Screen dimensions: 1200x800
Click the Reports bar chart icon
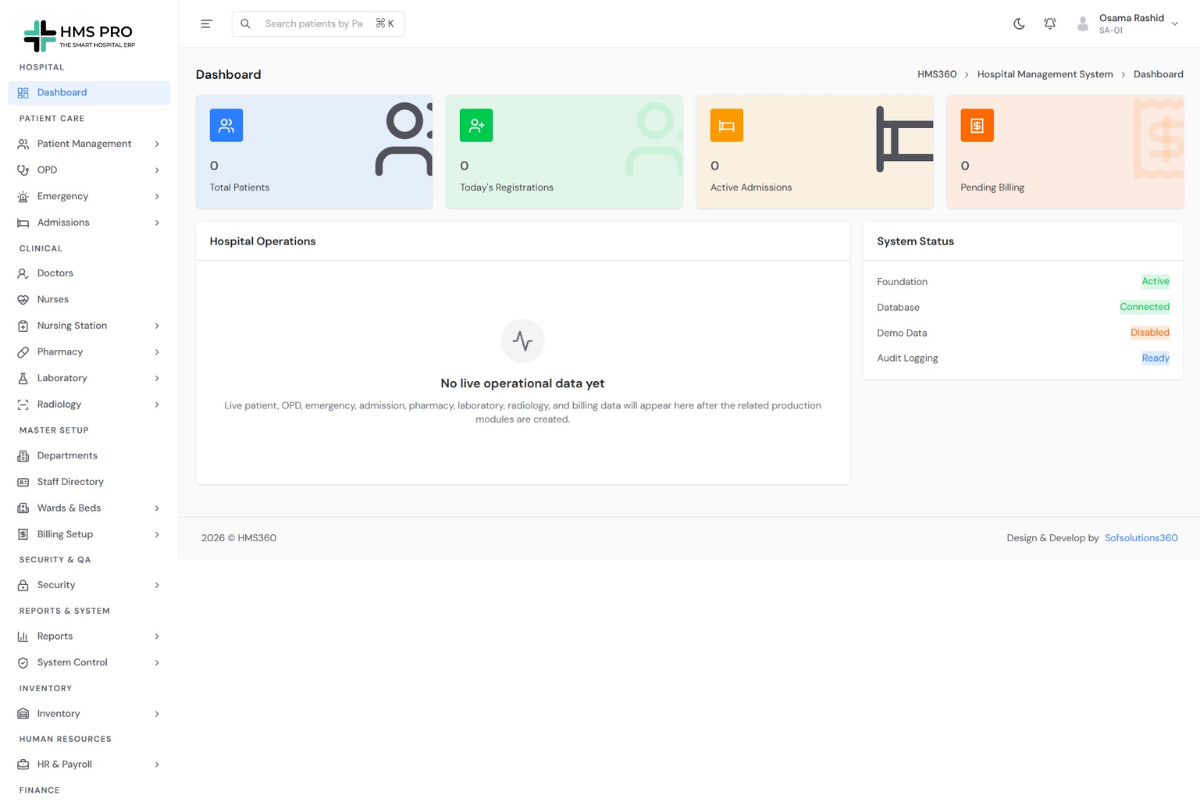[23, 637]
